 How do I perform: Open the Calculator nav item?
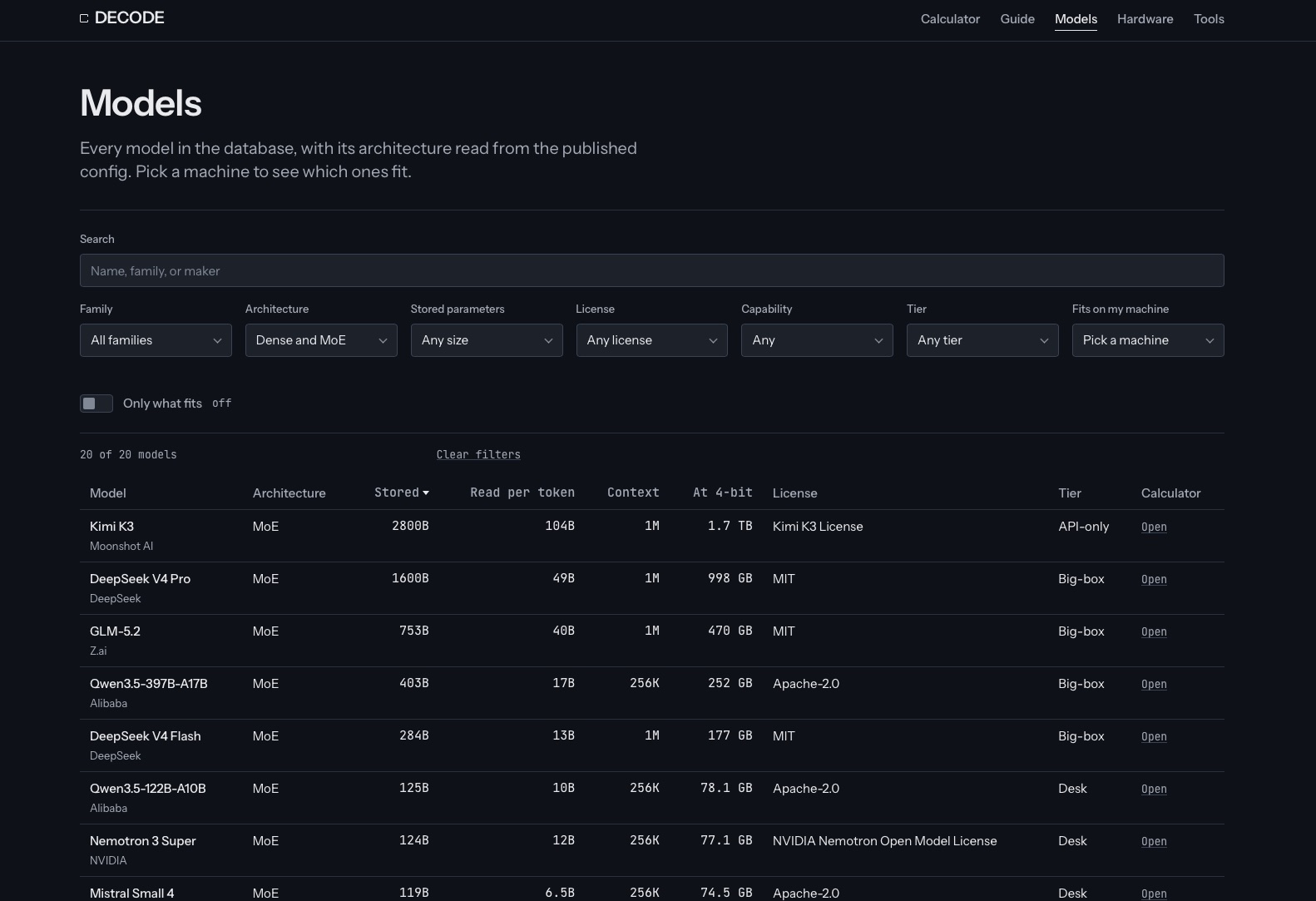point(950,18)
